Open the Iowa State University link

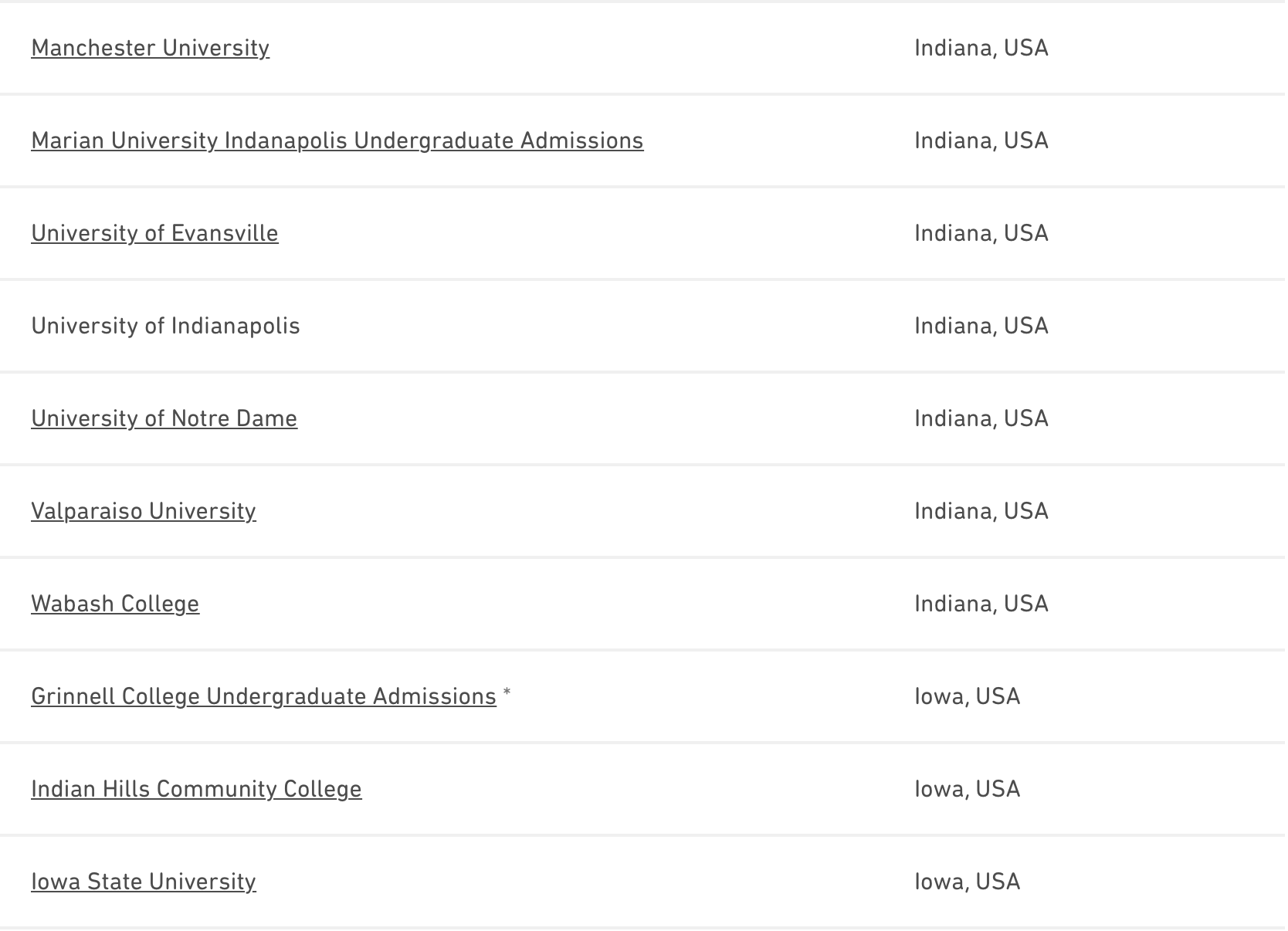(143, 882)
